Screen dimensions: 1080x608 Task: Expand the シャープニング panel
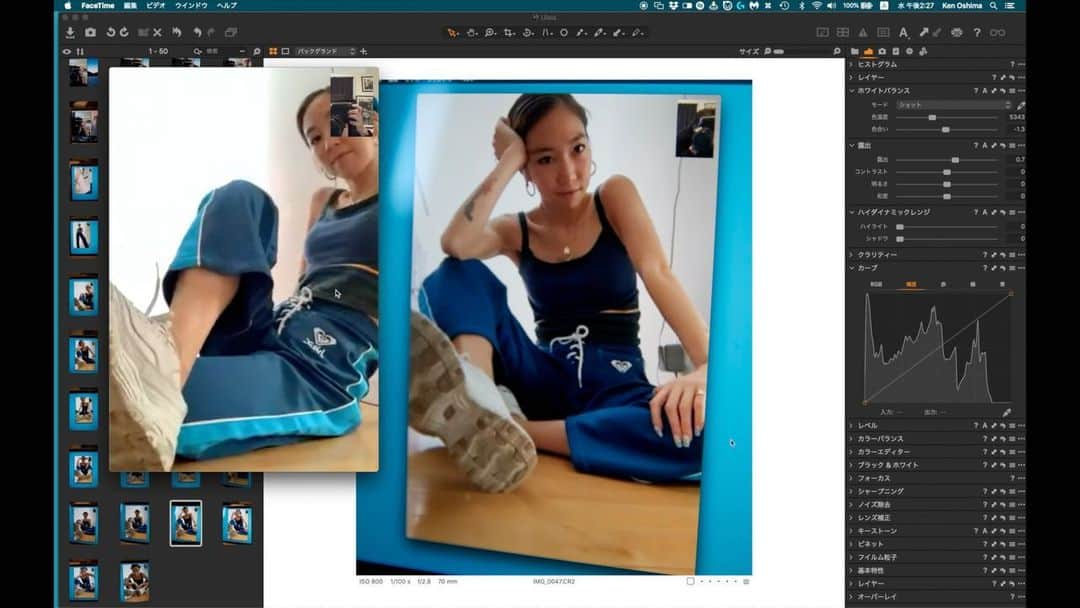(x=852, y=492)
